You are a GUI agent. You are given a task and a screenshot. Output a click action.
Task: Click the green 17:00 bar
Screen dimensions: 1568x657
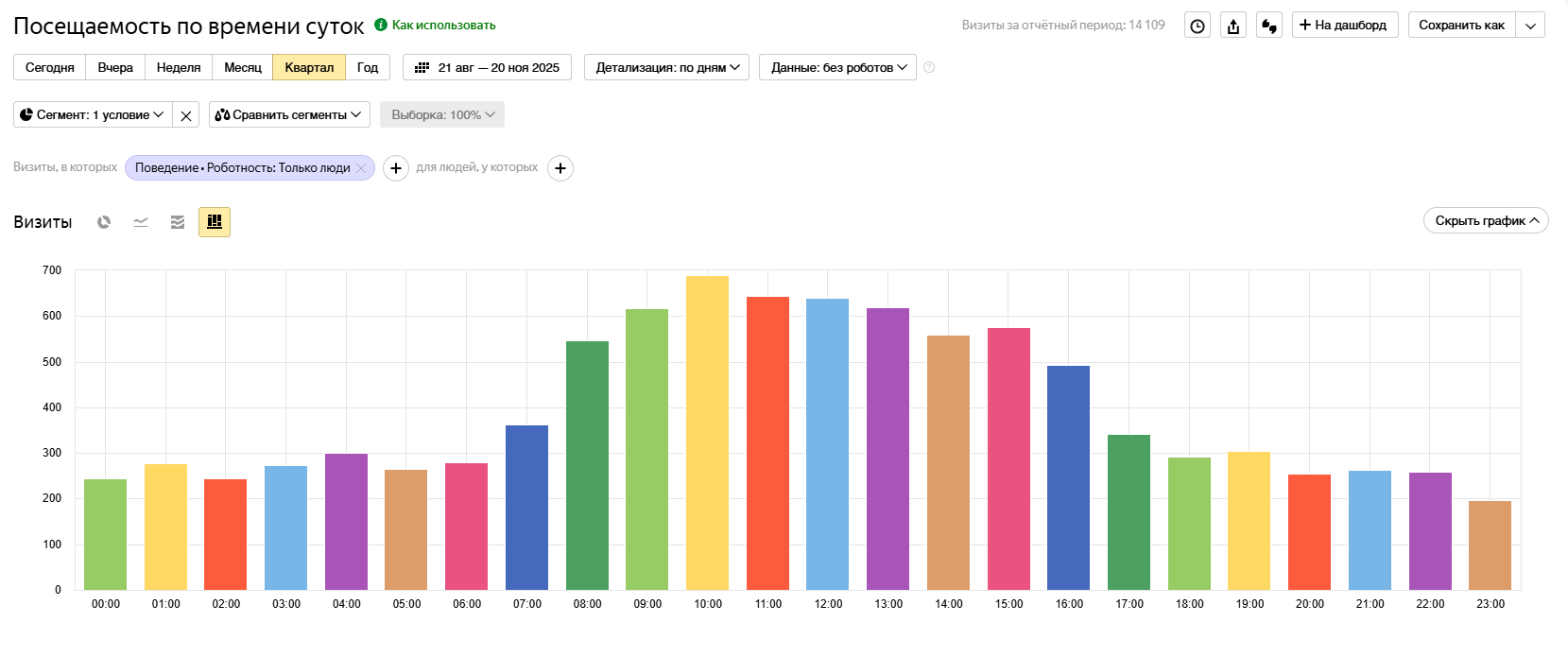[1129, 512]
